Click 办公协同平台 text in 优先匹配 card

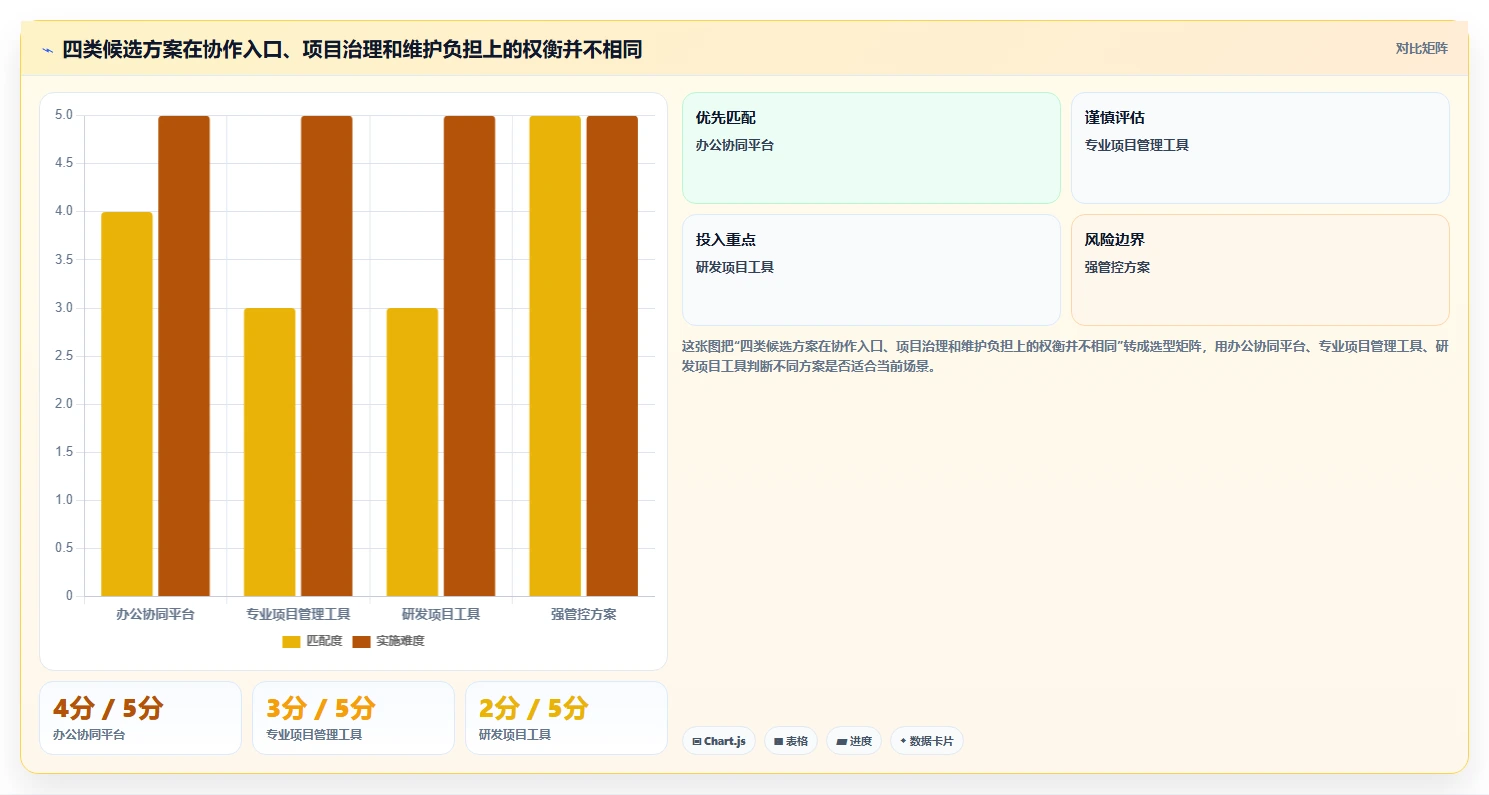click(735, 145)
